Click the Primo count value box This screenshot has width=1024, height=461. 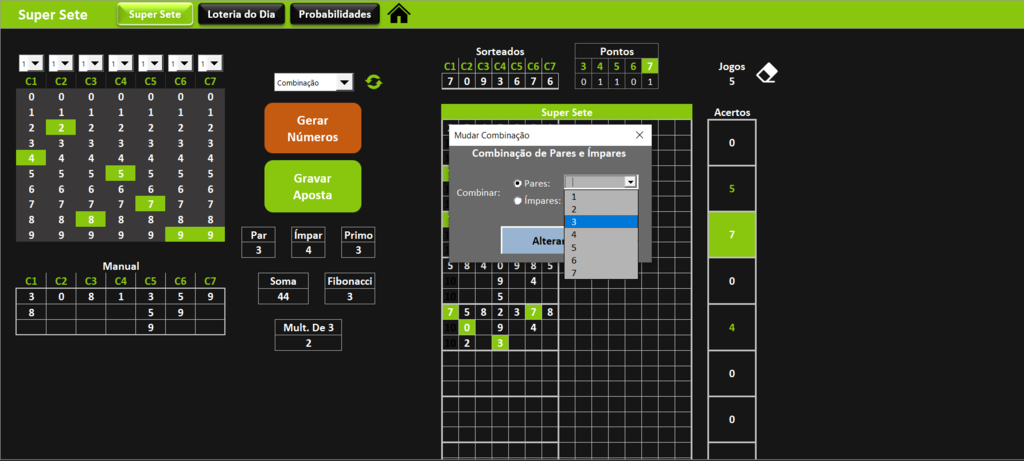coord(359,249)
